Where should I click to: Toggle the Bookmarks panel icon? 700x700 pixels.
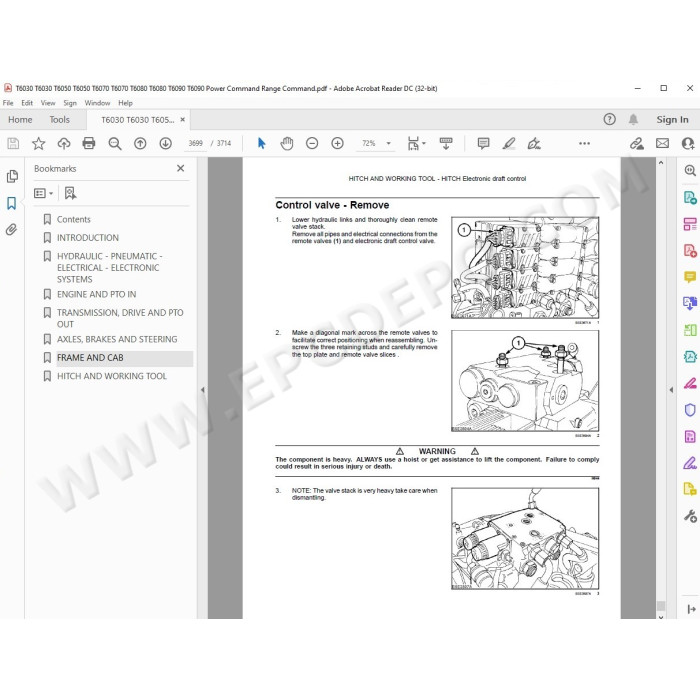tap(12, 203)
